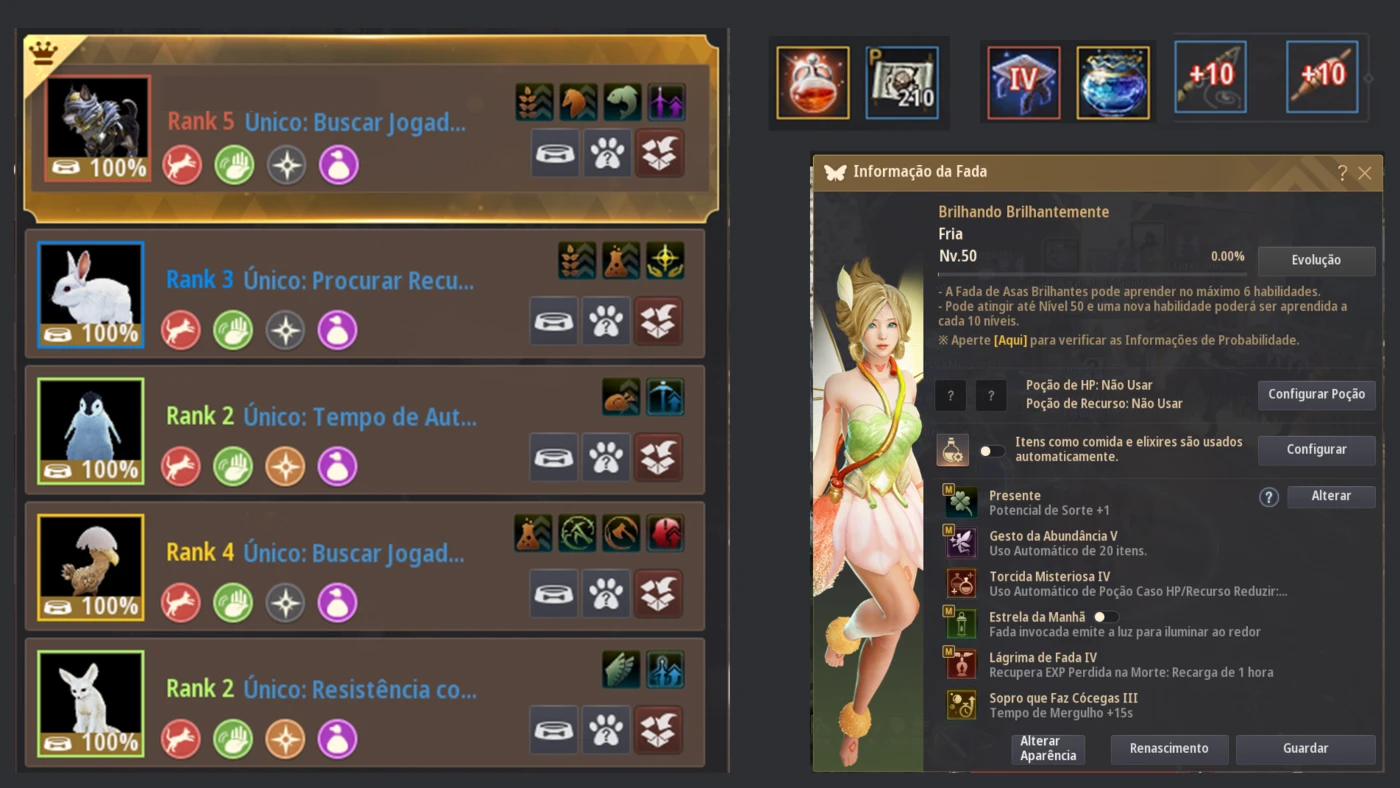This screenshot has height=788, width=1400.
Task: Select the blue glowing orb jar icon
Action: click(1113, 83)
